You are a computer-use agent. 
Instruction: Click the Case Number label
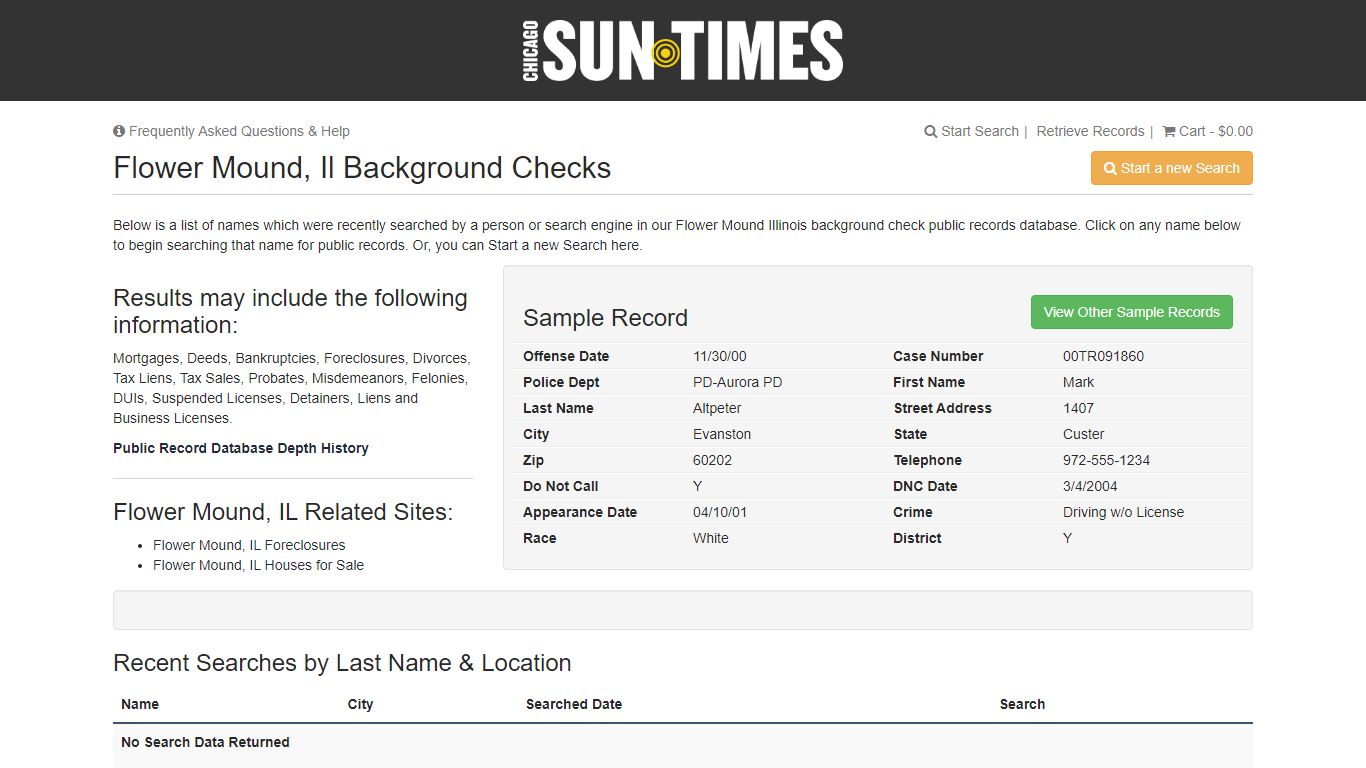click(938, 356)
